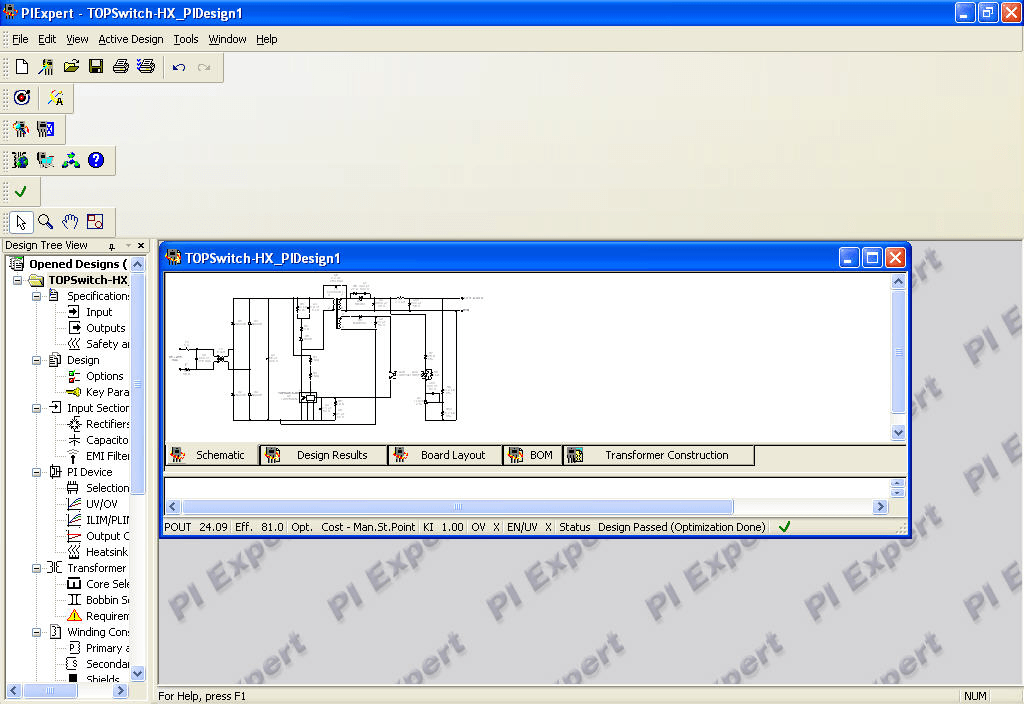Screen dimensions: 1024x704
Task: Pin the Design Tree View panel
Action: (112, 246)
